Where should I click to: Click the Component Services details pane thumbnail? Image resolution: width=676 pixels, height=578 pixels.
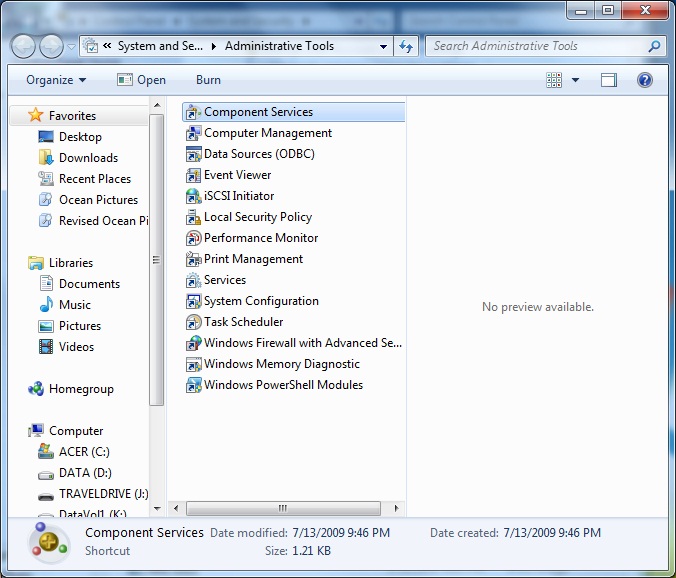(x=48, y=542)
